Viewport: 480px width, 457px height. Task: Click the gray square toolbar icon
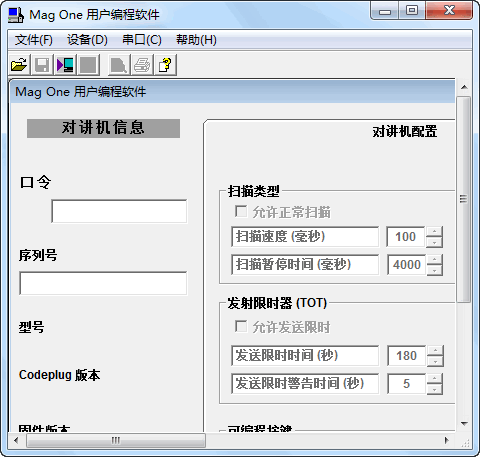pos(88,65)
